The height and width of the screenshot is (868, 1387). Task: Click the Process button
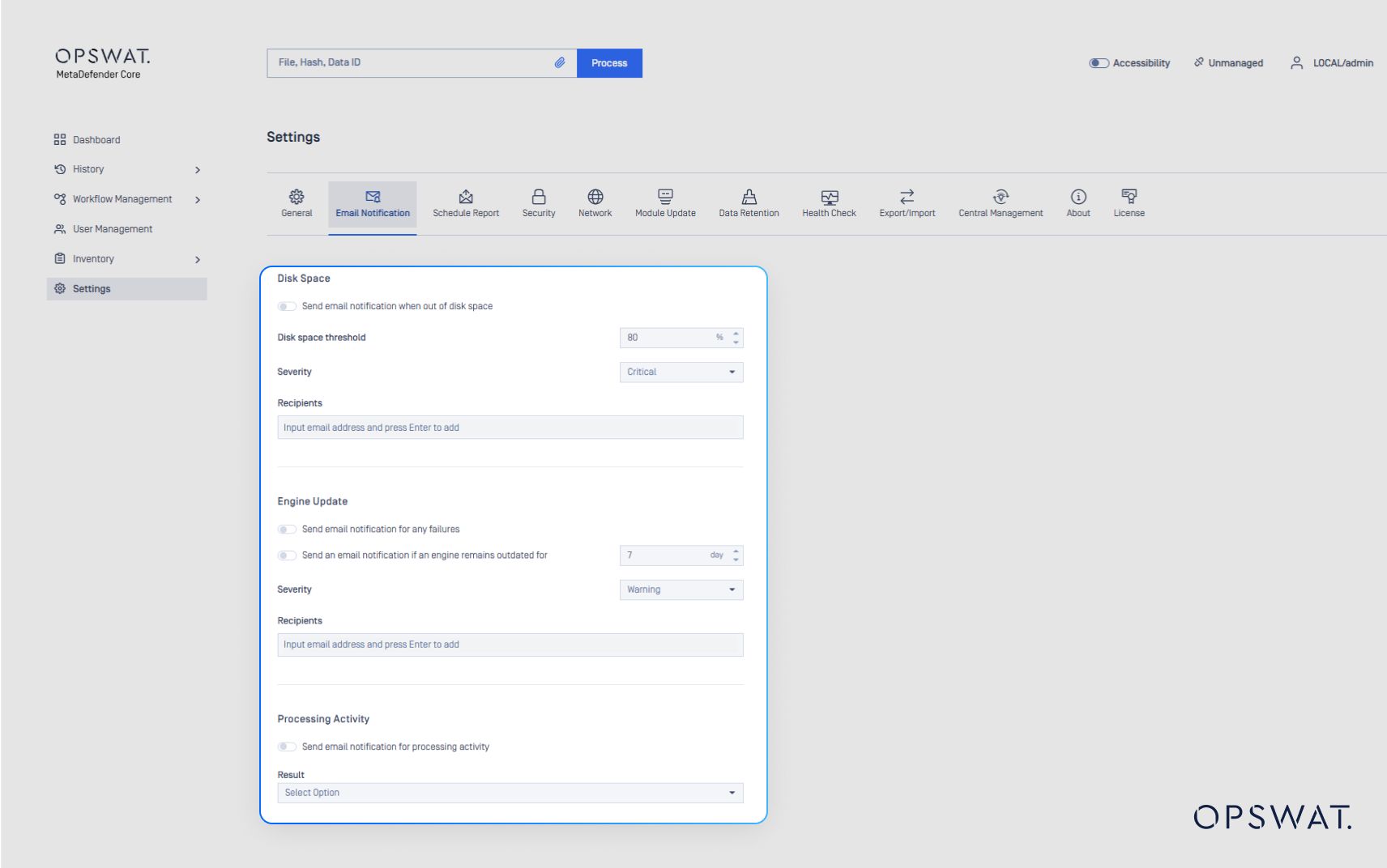click(x=608, y=62)
